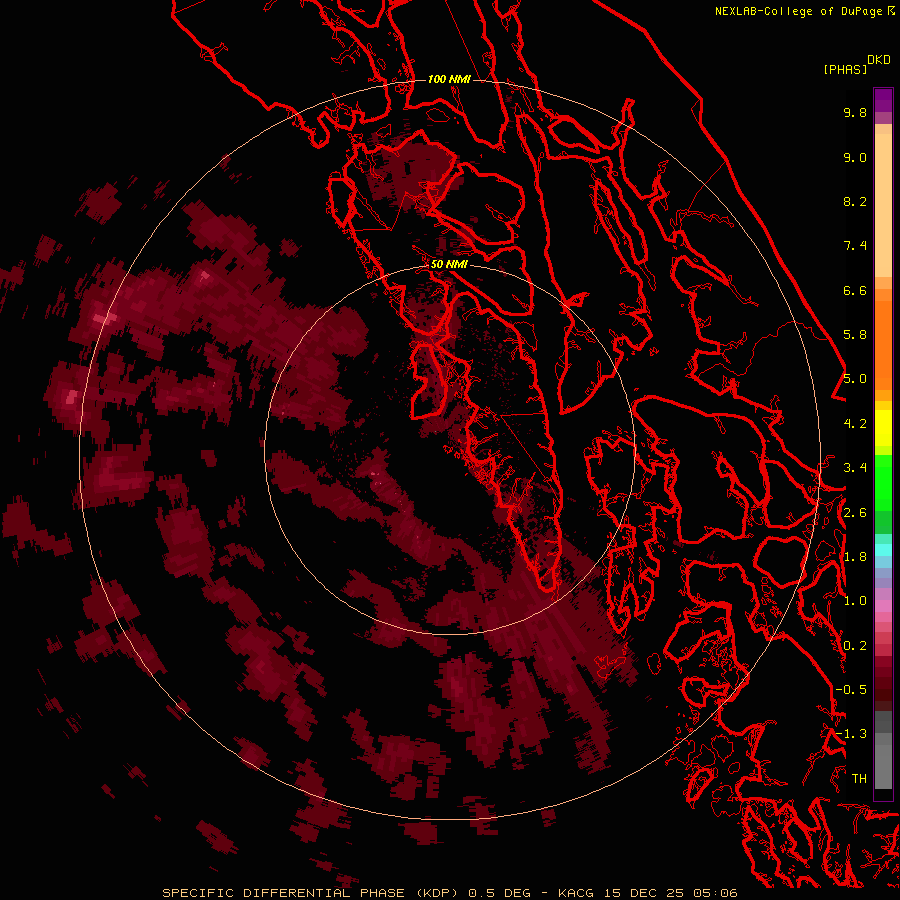Image resolution: width=900 pixels, height=900 pixels.
Task: Click the 4.2 scale value
Action: tap(855, 424)
